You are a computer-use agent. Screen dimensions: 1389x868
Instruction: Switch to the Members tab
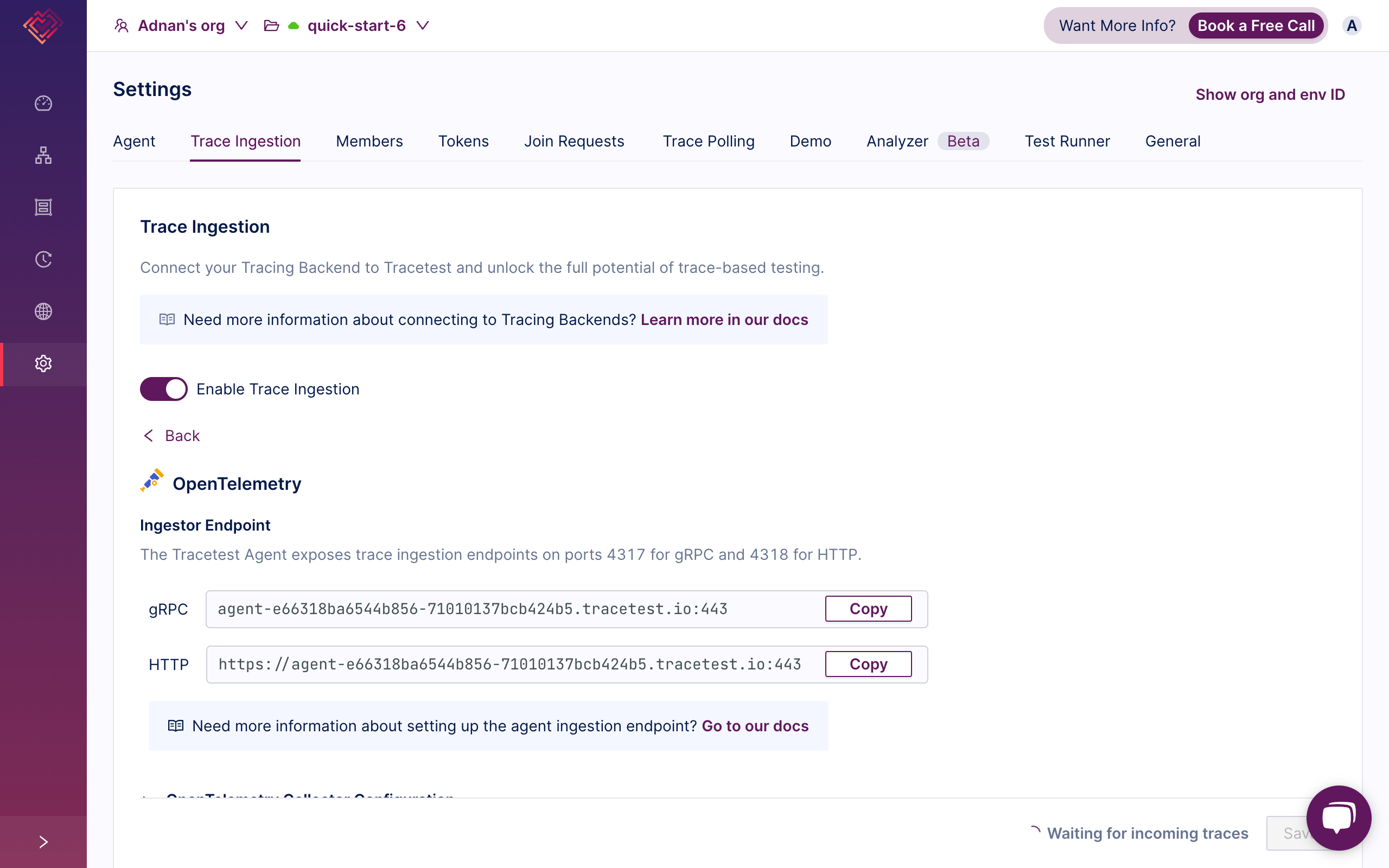[x=369, y=141]
